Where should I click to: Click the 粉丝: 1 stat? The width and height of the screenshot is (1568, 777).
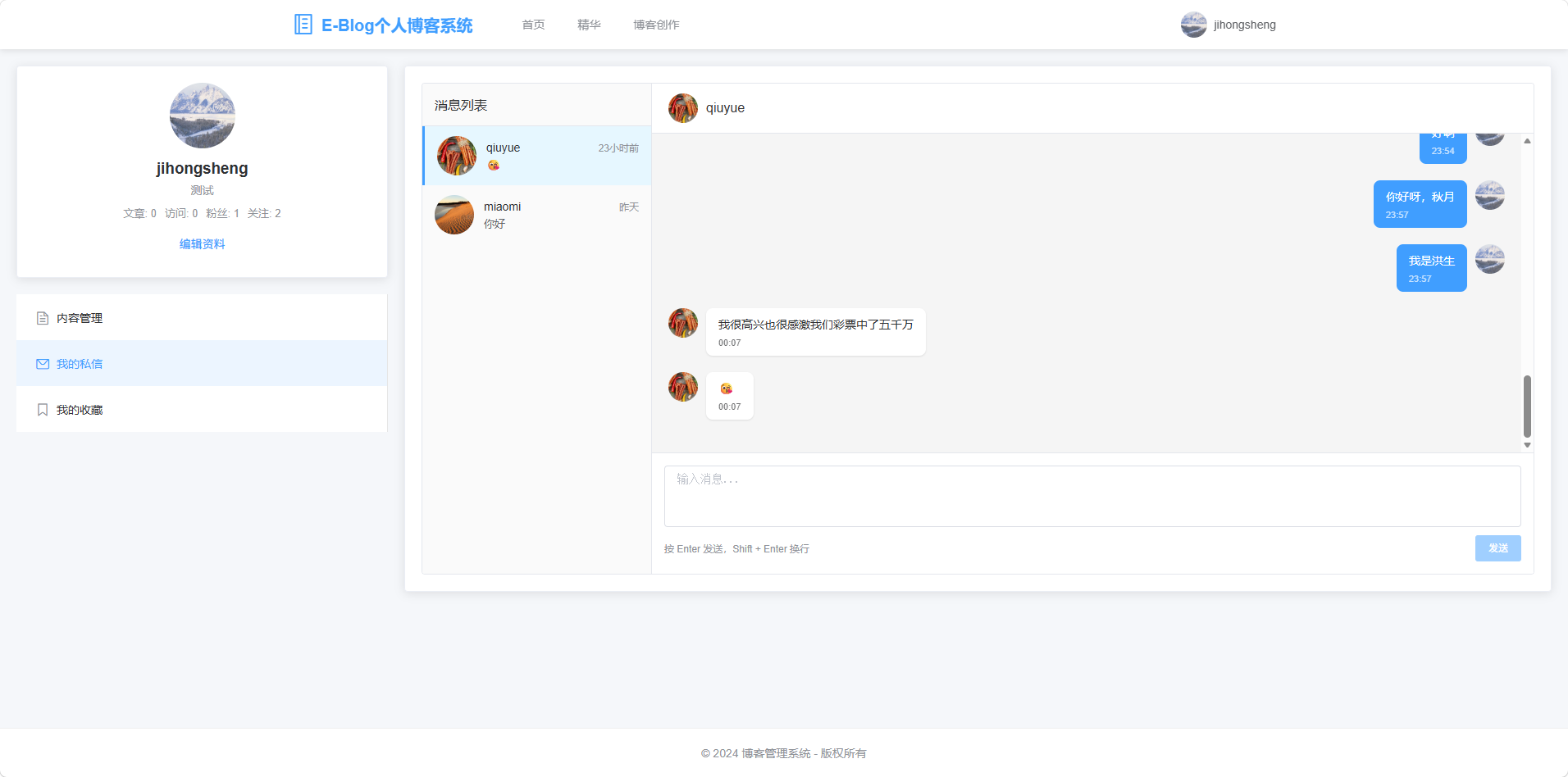click(x=222, y=213)
